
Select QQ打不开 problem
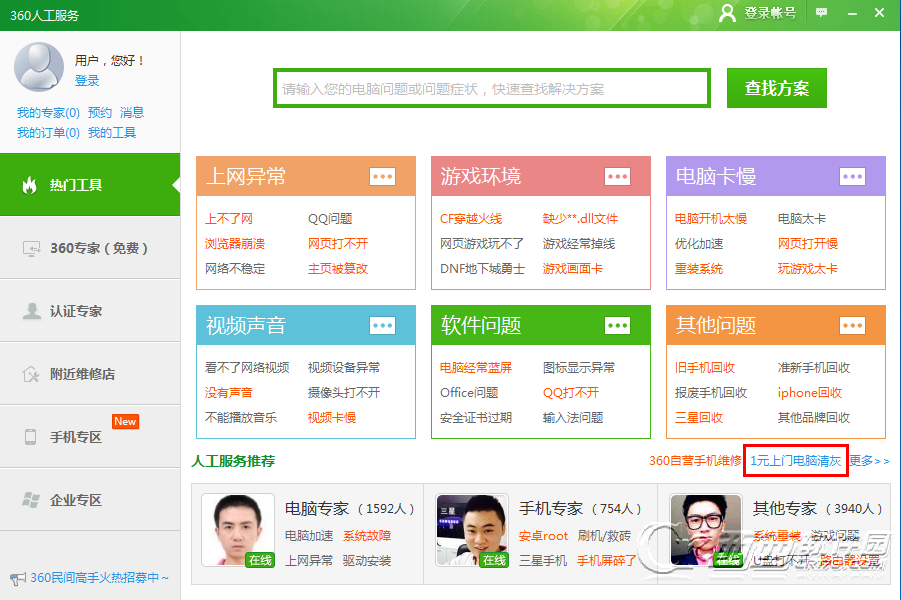click(x=571, y=393)
